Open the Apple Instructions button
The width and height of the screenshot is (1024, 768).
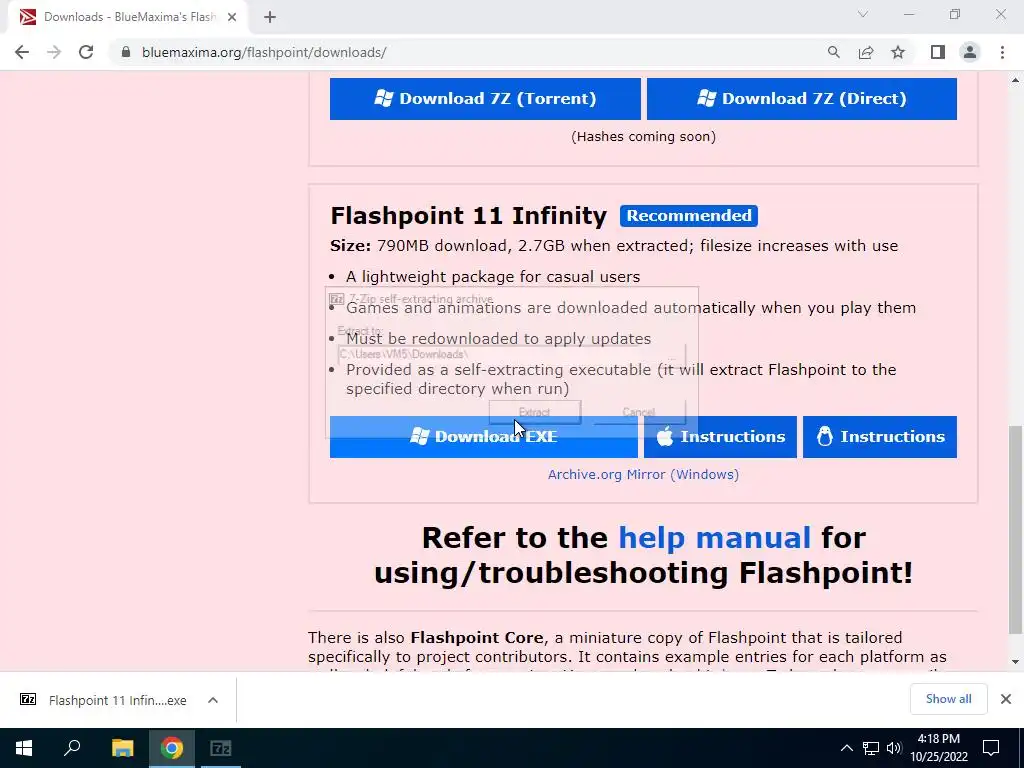click(x=720, y=437)
